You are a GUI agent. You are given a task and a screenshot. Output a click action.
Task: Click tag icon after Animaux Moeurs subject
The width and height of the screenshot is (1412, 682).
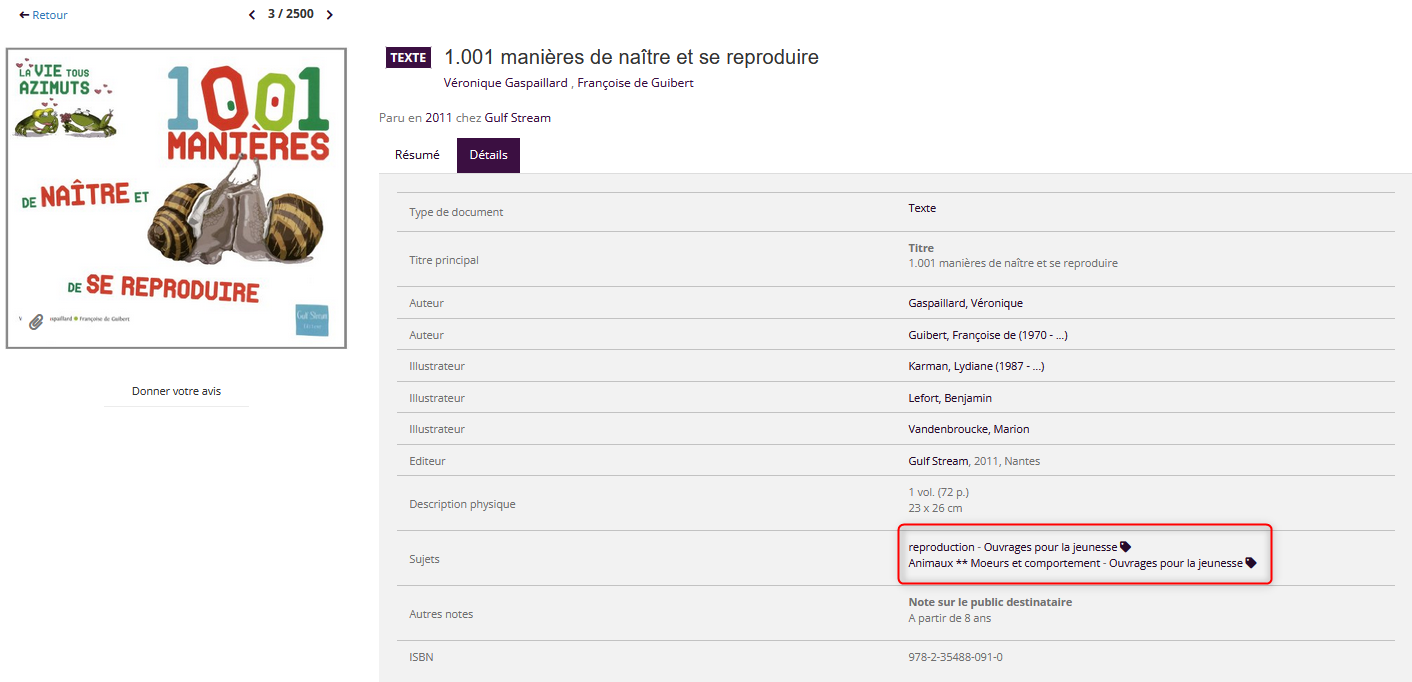1250,563
